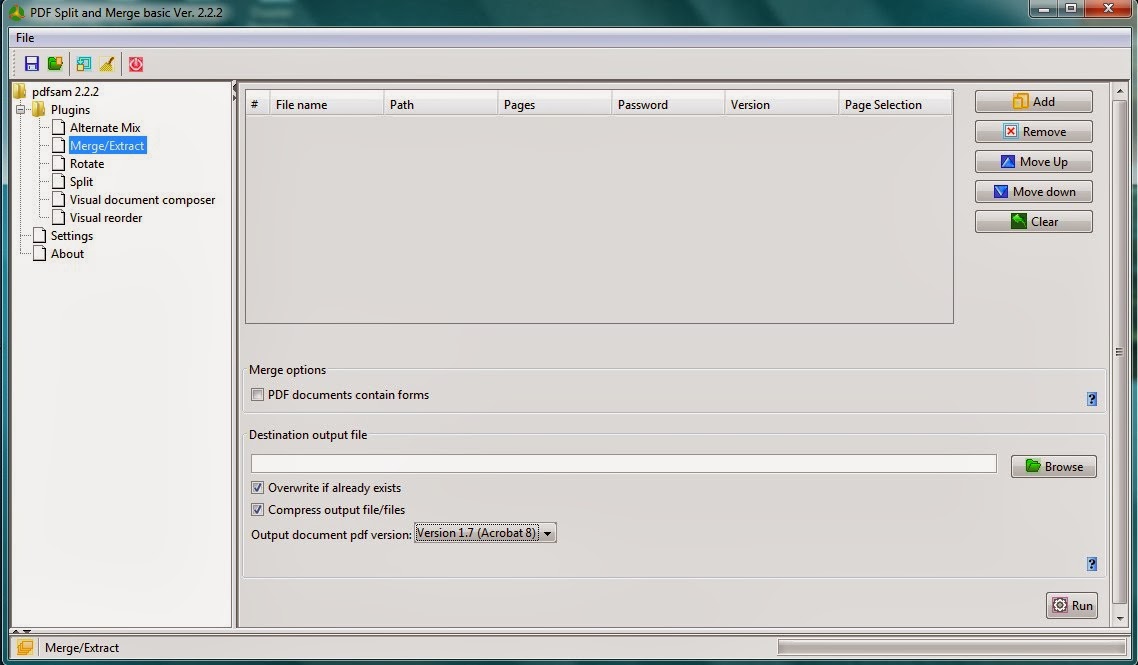Click the Password column header

(668, 105)
